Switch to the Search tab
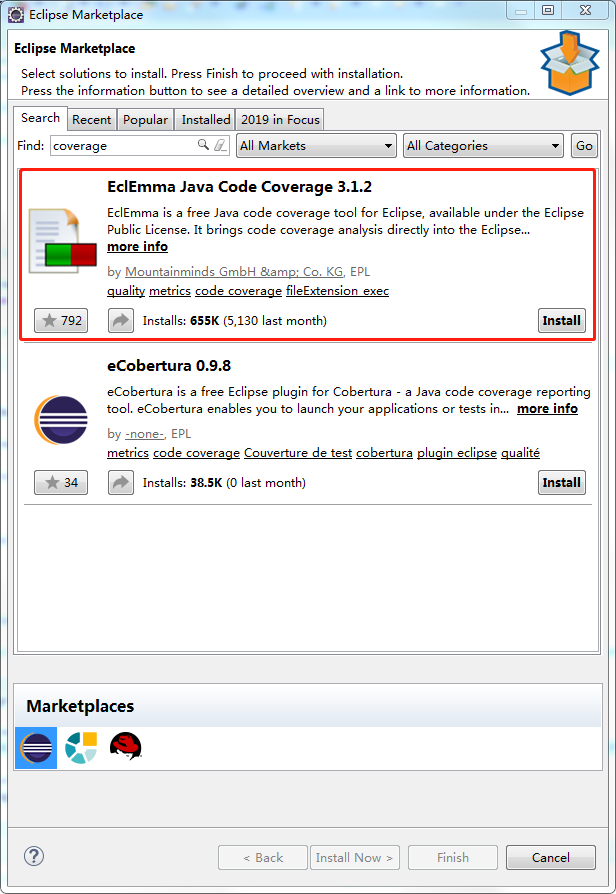Viewport: 616px width, 894px height. pyautogui.click(x=40, y=118)
